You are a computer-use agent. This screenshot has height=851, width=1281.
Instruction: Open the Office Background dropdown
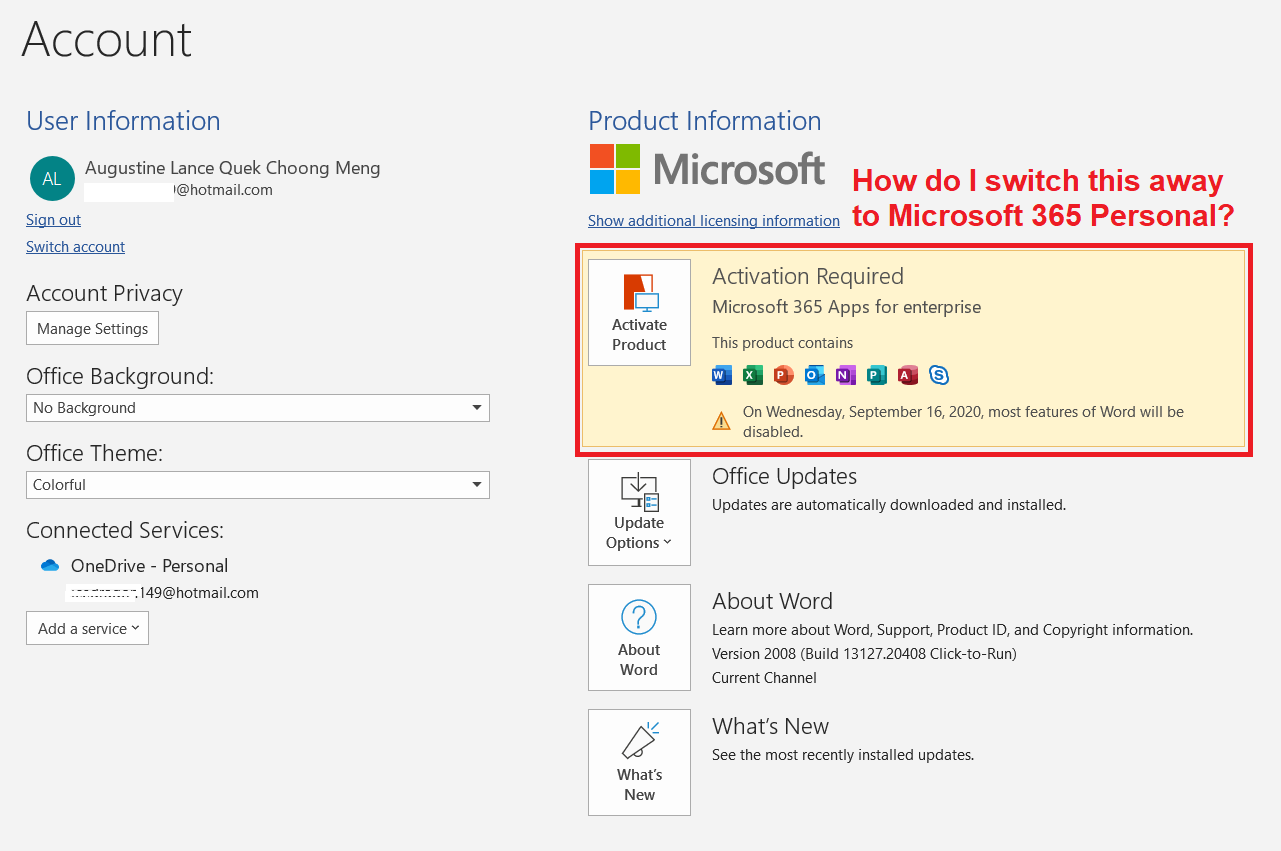pyautogui.click(x=258, y=408)
